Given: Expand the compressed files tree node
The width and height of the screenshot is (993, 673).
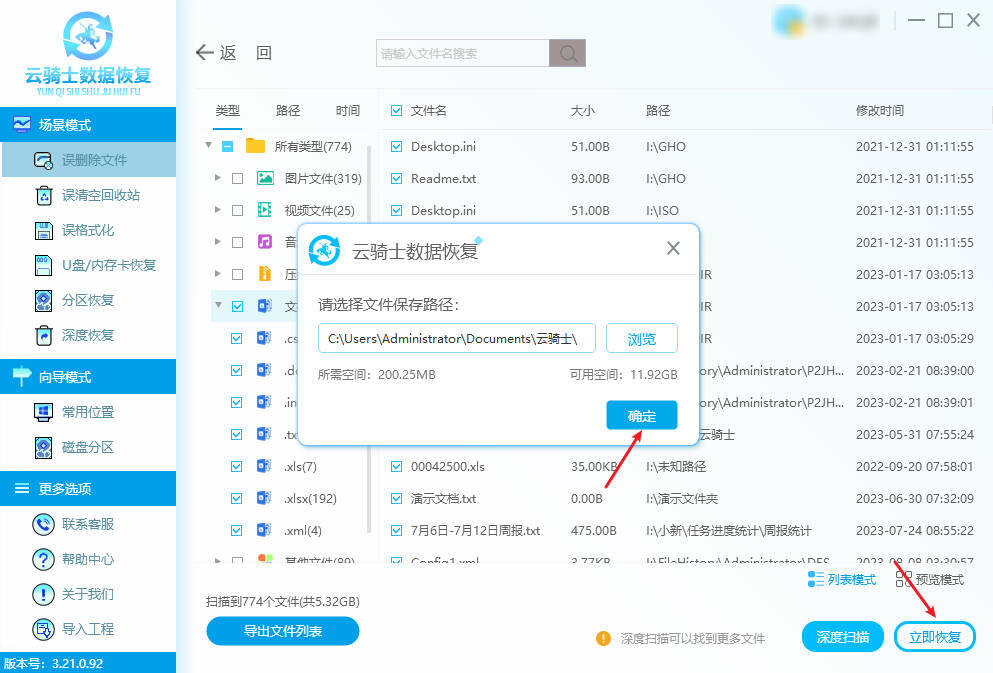Looking at the screenshot, I should 217,274.
